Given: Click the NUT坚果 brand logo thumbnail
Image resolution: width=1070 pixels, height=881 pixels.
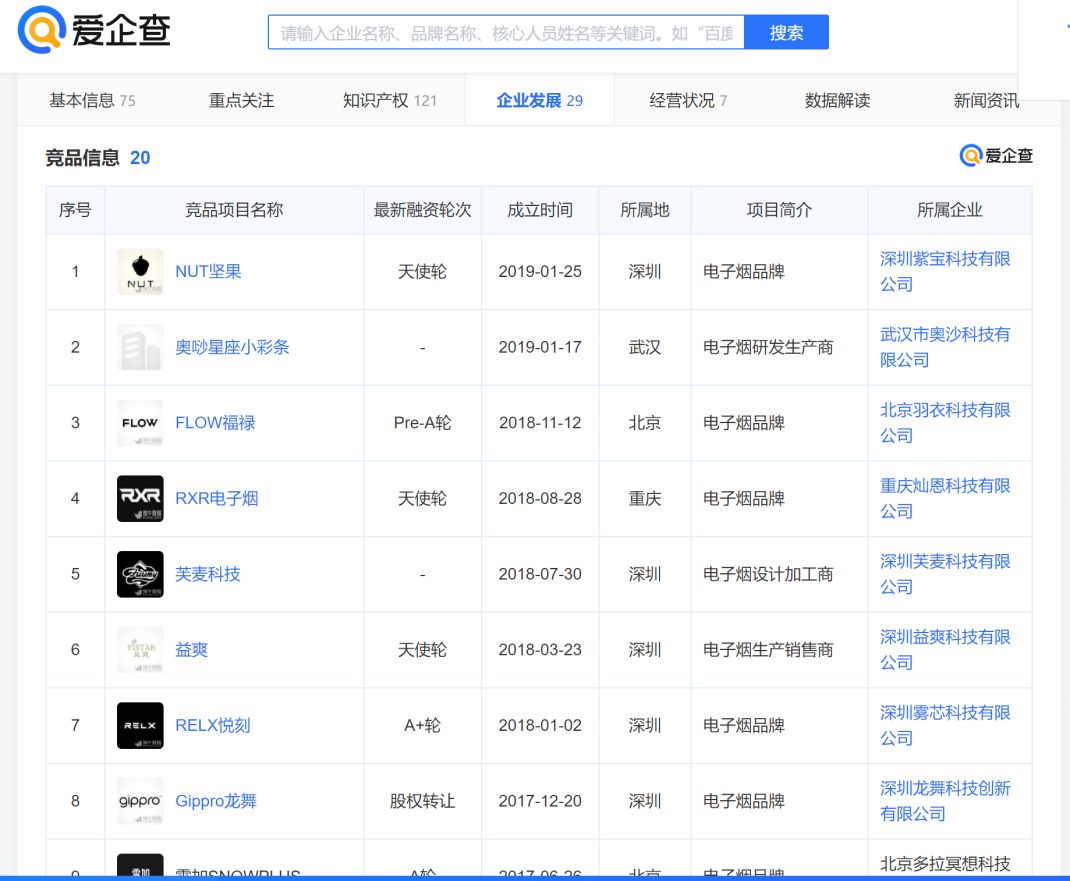Looking at the screenshot, I should pos(139,271).
